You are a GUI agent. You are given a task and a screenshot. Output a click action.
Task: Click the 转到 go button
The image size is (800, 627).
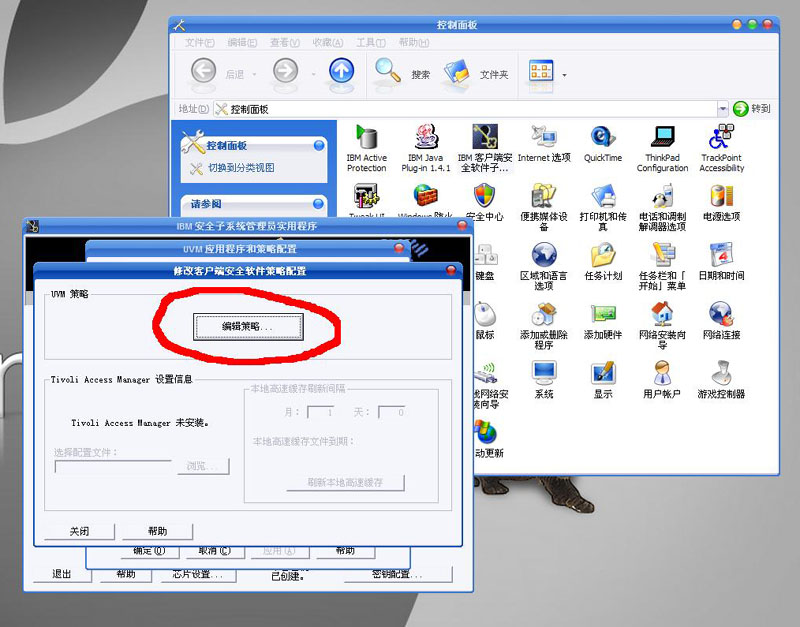pyautogui.click(x=752, y=109)
